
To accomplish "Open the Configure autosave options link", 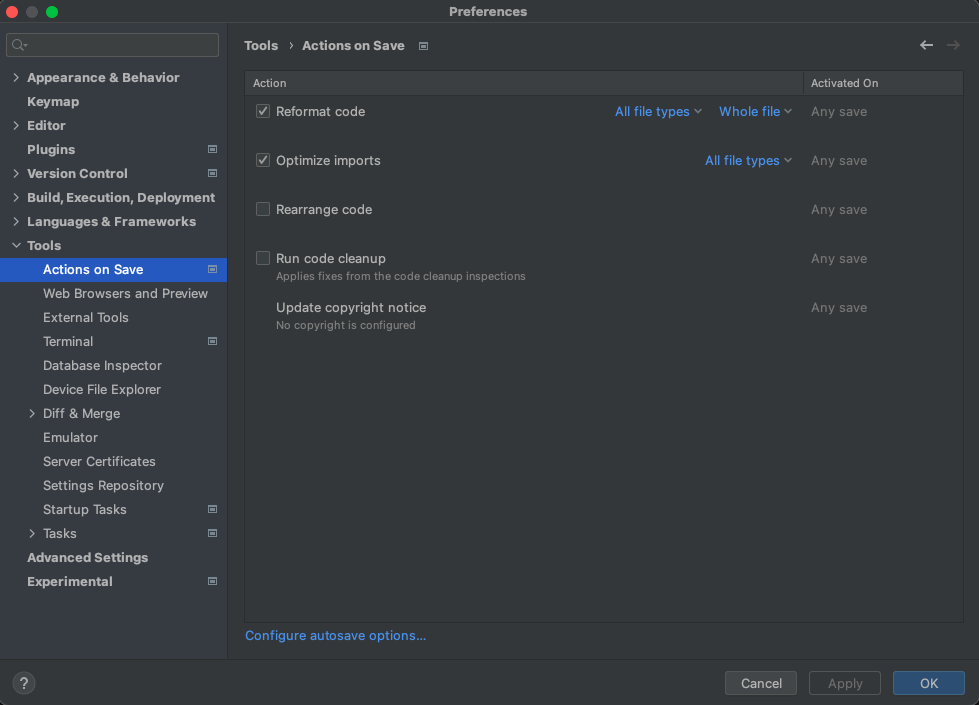I will coord(335,635).
